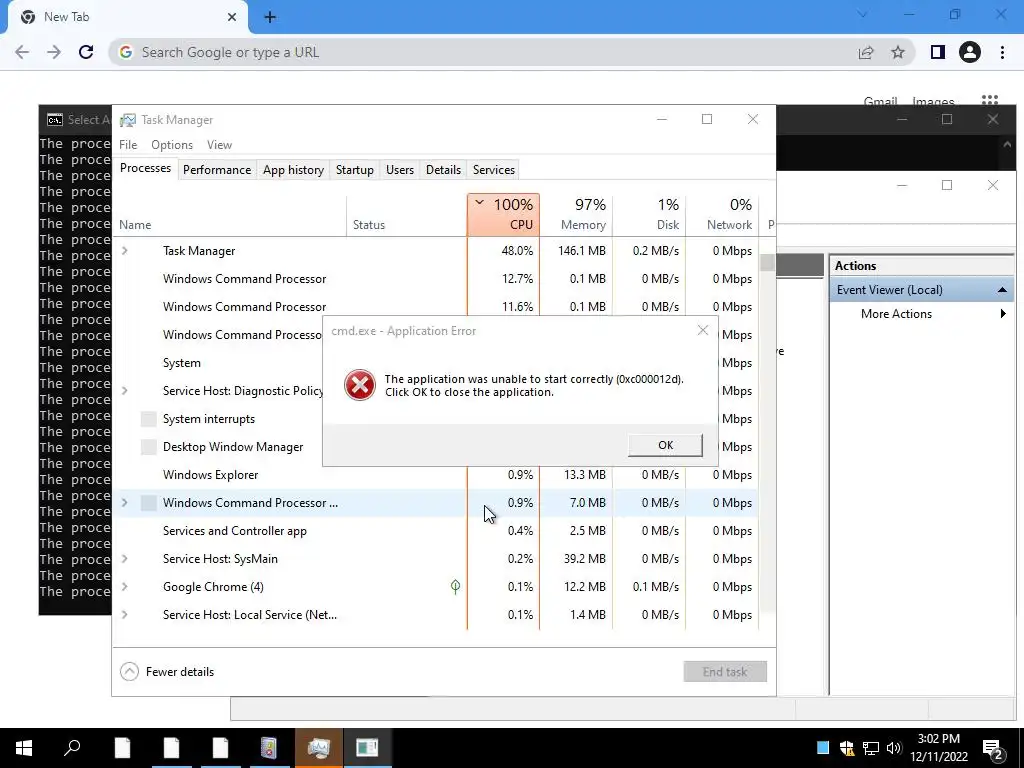Viewport: 1024px width, 768px height.
Task: Expand Service Host: Diagnostic Policy row
Action: pyautogui.click(x=125, y=391)
